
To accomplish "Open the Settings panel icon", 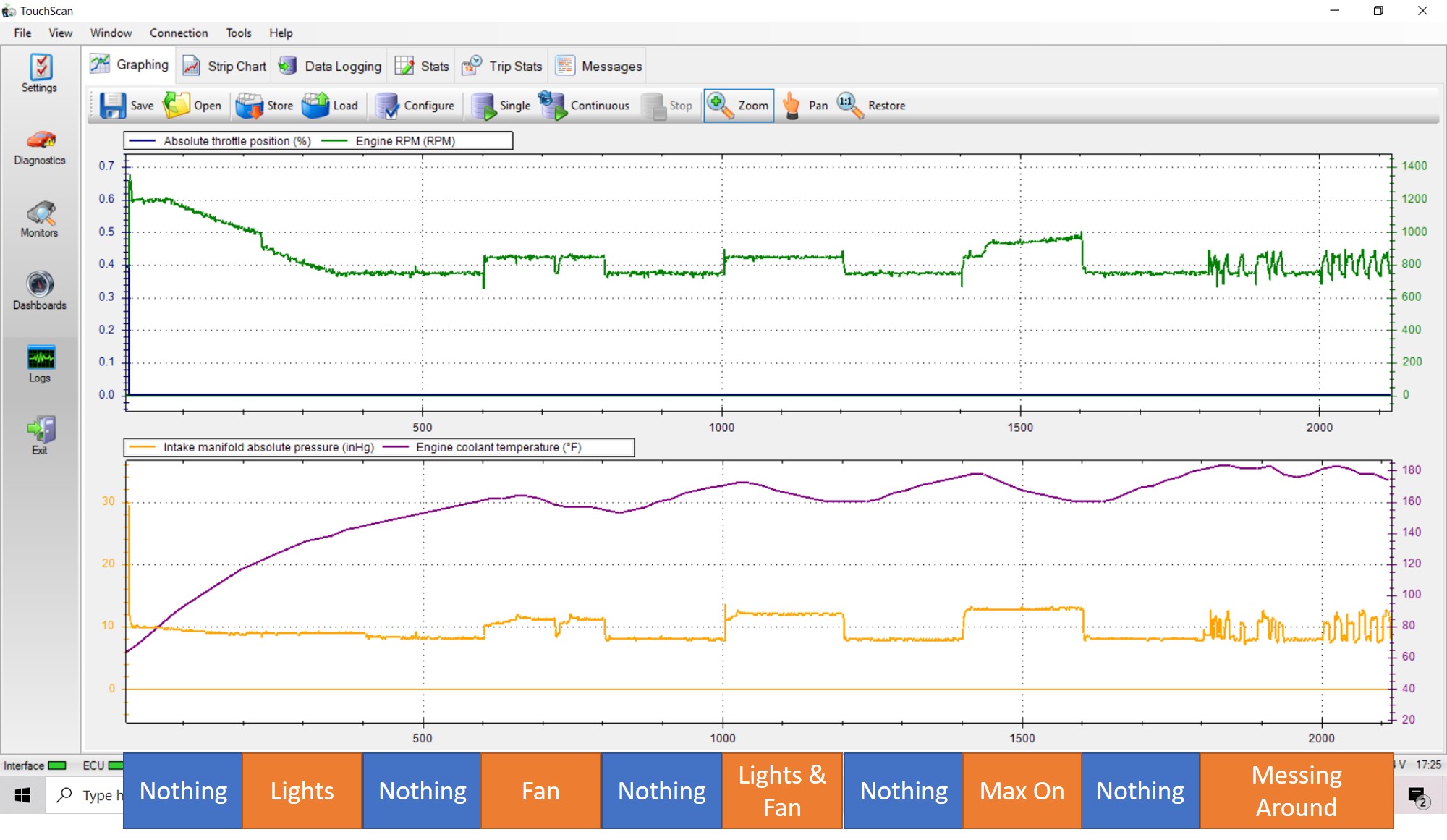I will click(x=40, y=73).
